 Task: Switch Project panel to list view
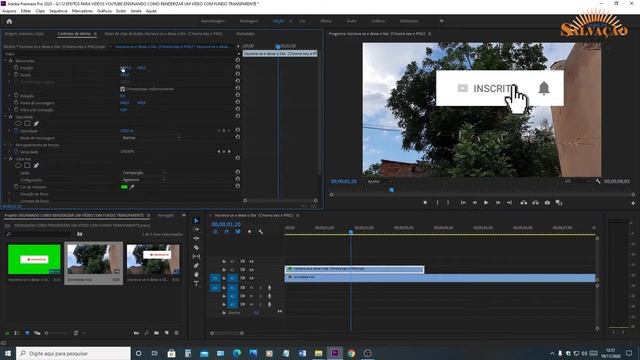pos(17,333)
